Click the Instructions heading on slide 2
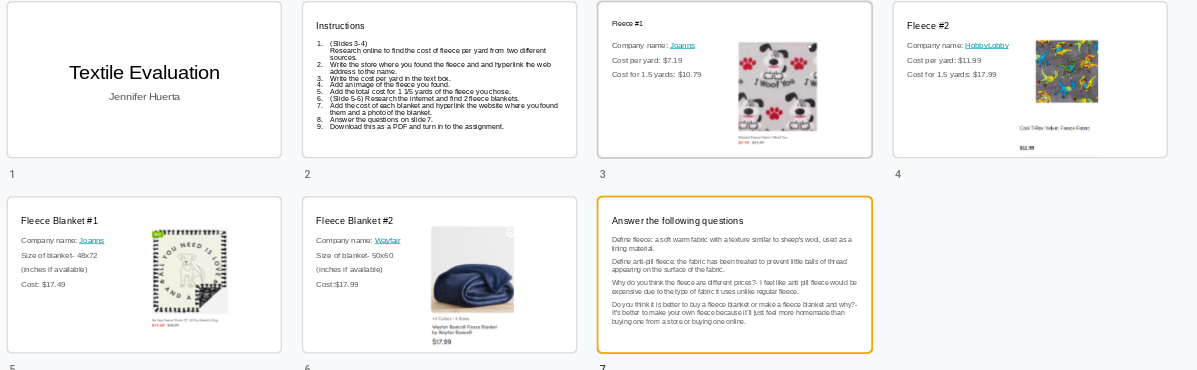1197x370 pixels. coord(340,26)
